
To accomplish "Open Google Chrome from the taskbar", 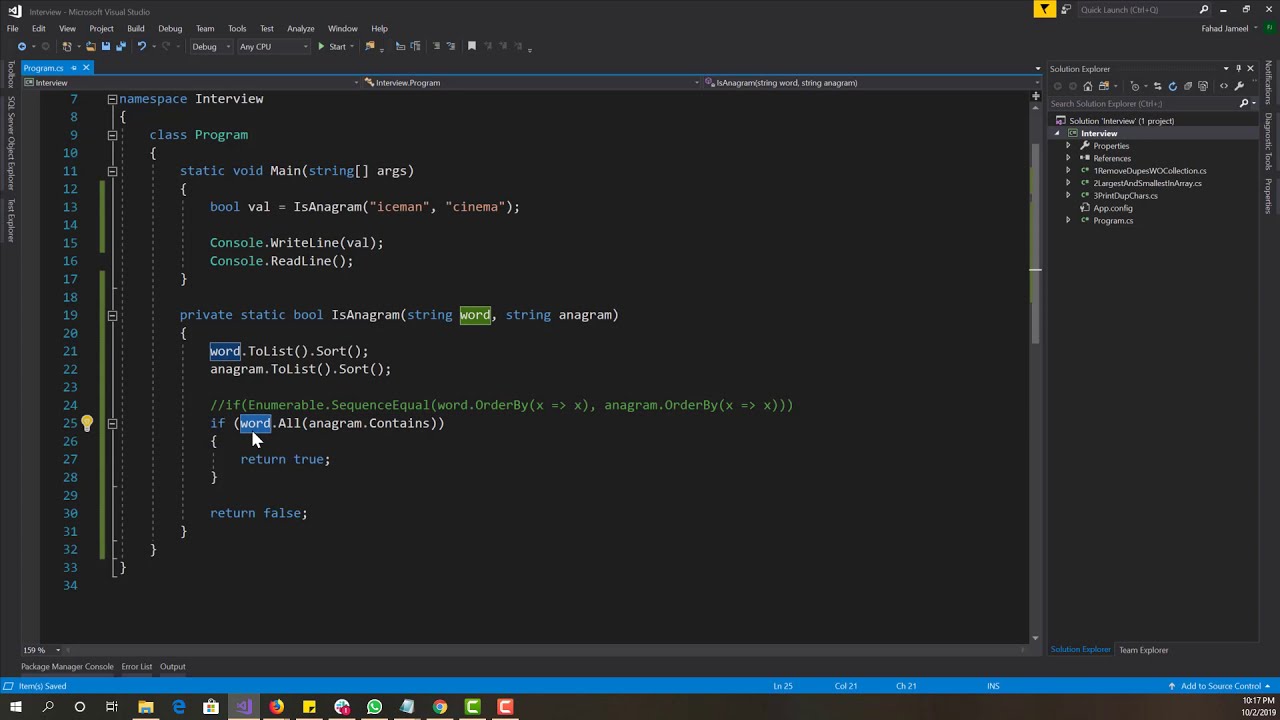I will click(x=440, y=707).
